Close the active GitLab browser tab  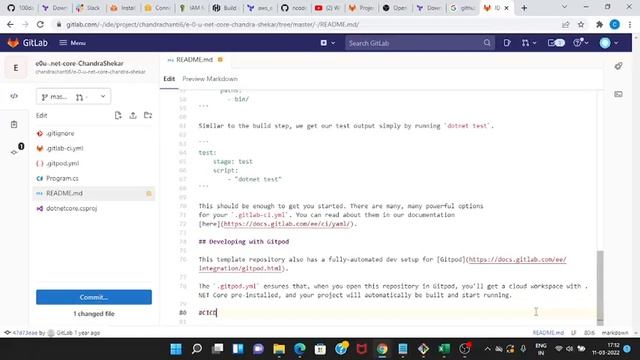pos(507,8)
